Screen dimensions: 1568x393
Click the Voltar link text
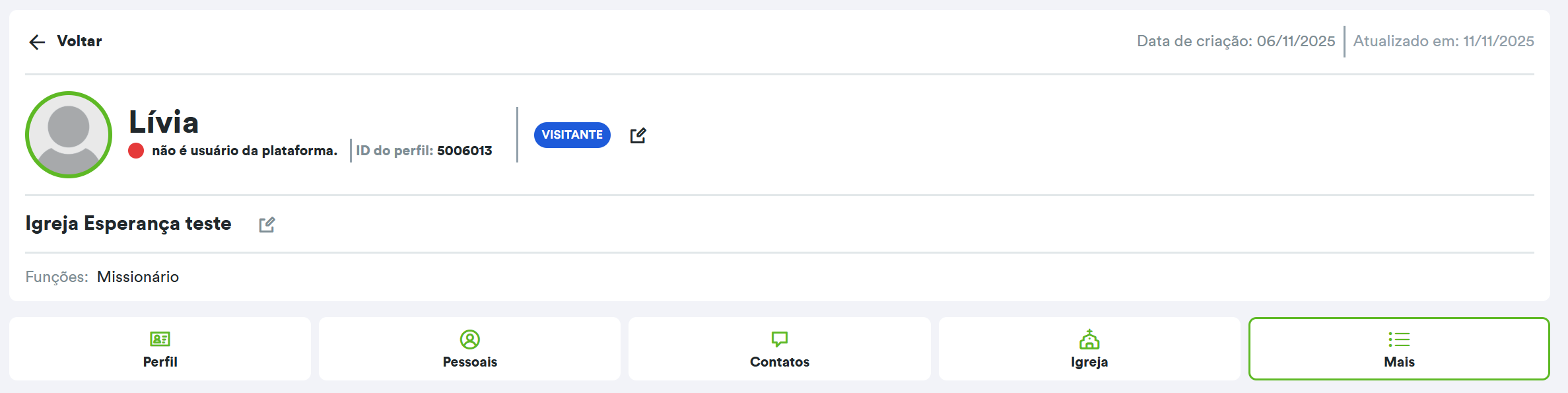point(79,41)
